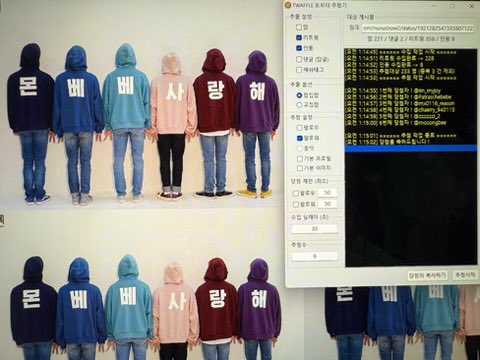480x360 pixels.
Task: Enable the 댓글 (답글) checkbox
Action: (299, 59)
